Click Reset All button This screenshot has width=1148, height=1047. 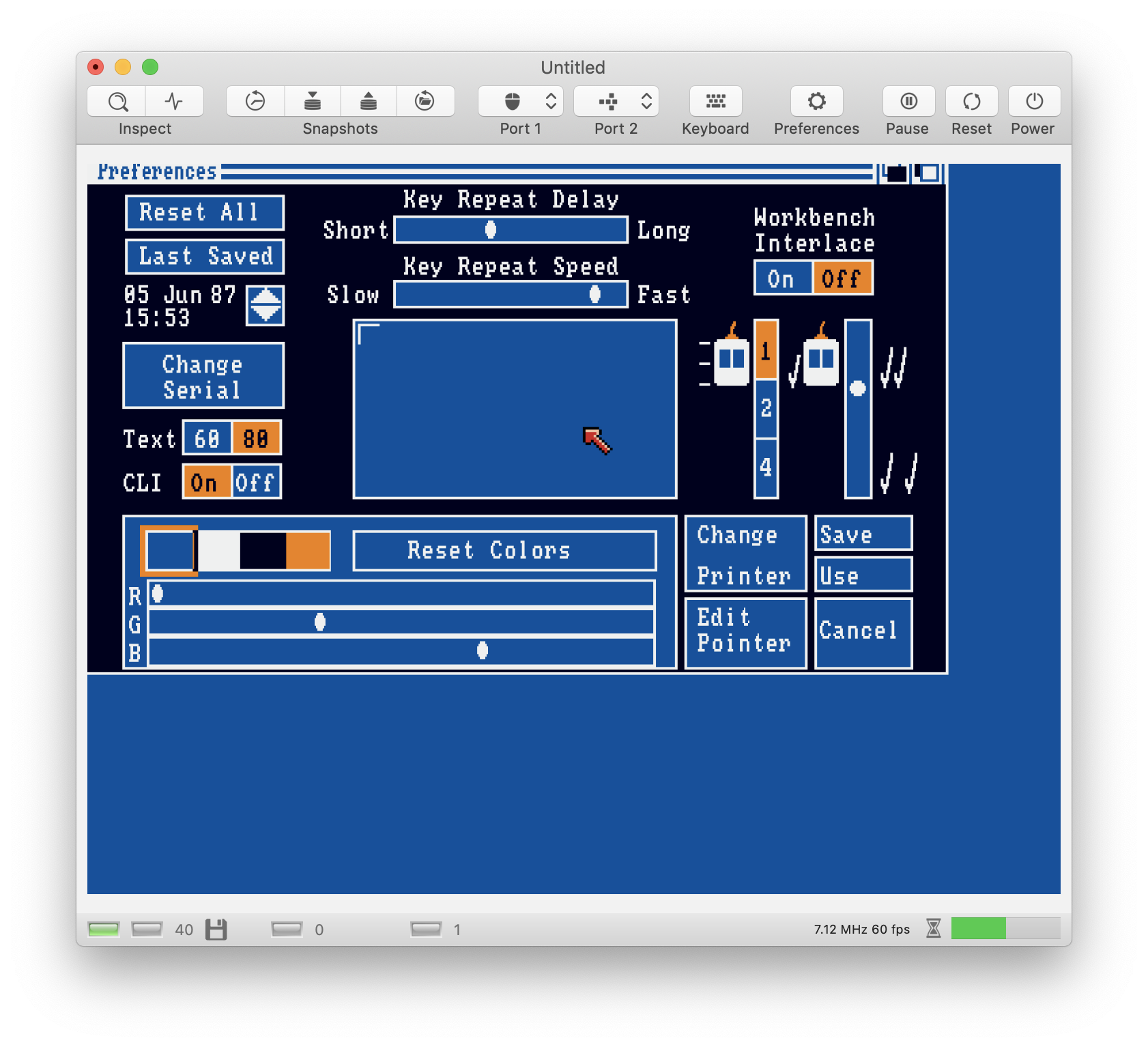tap(205, 212)
